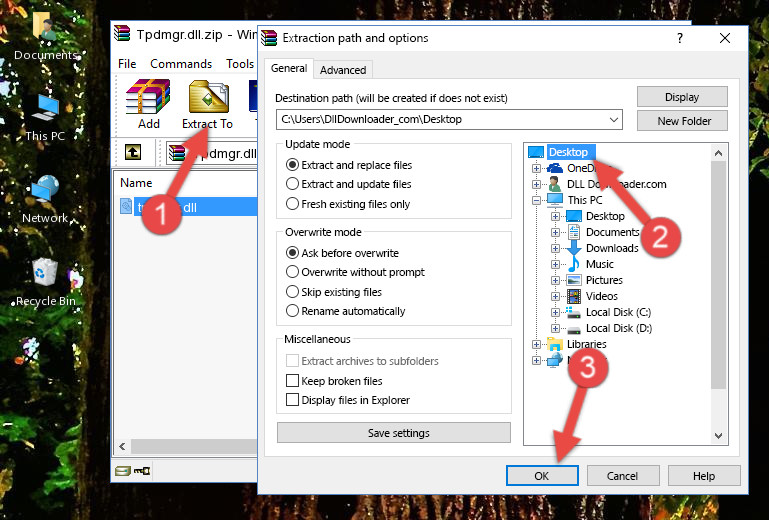The image size is (769, 520).
Task: Select the Pictures folder in tree
Action: click(604, 280)
